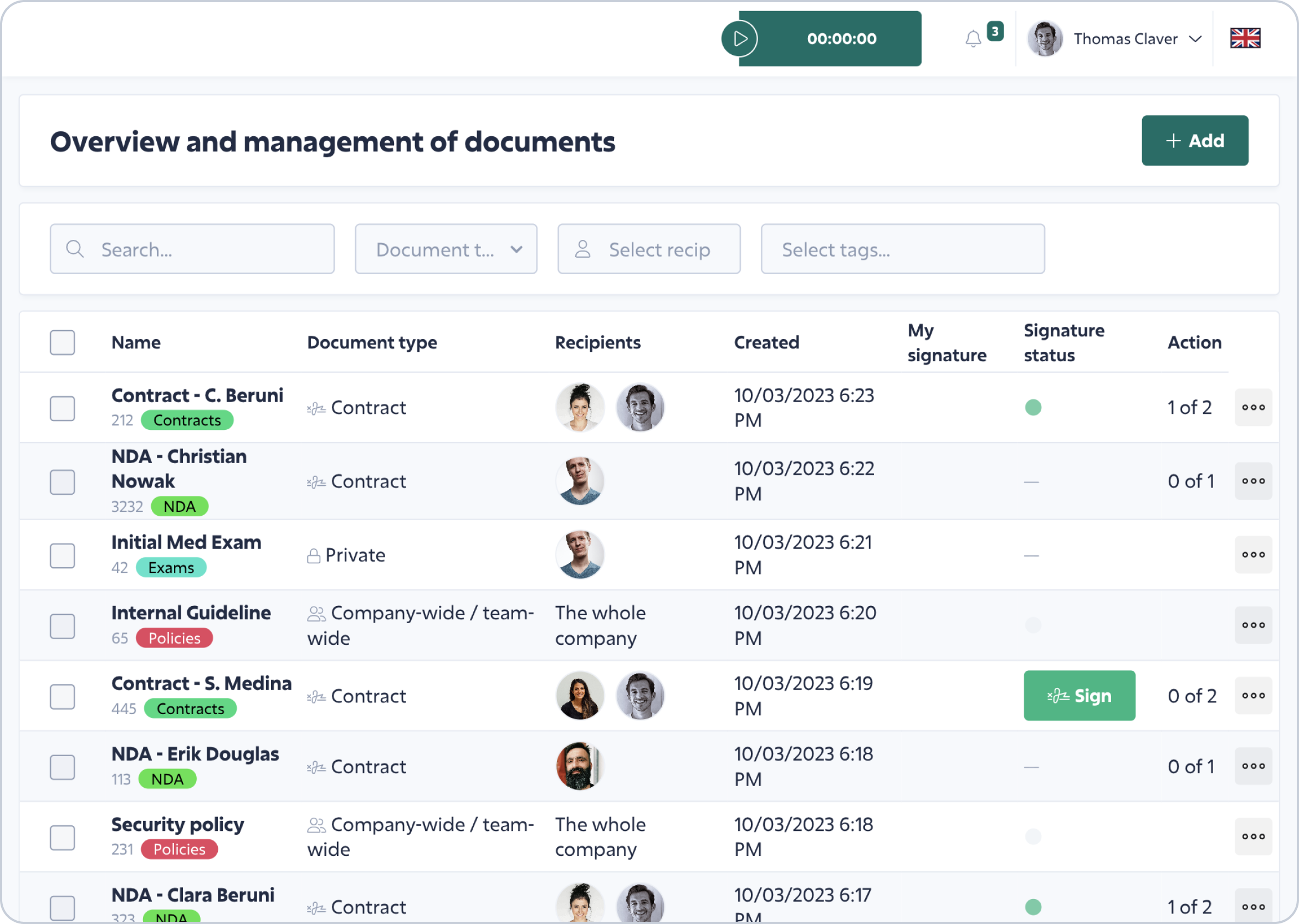1299x924 pixels.
Task: Open actions menu for Contract - C. Beruni
Action: pyautogui.click(x=1253, y=407)
